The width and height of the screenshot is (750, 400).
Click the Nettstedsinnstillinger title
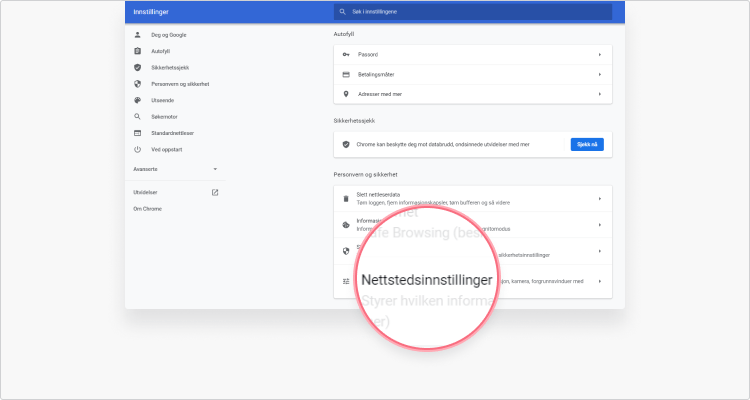point(427,280)
